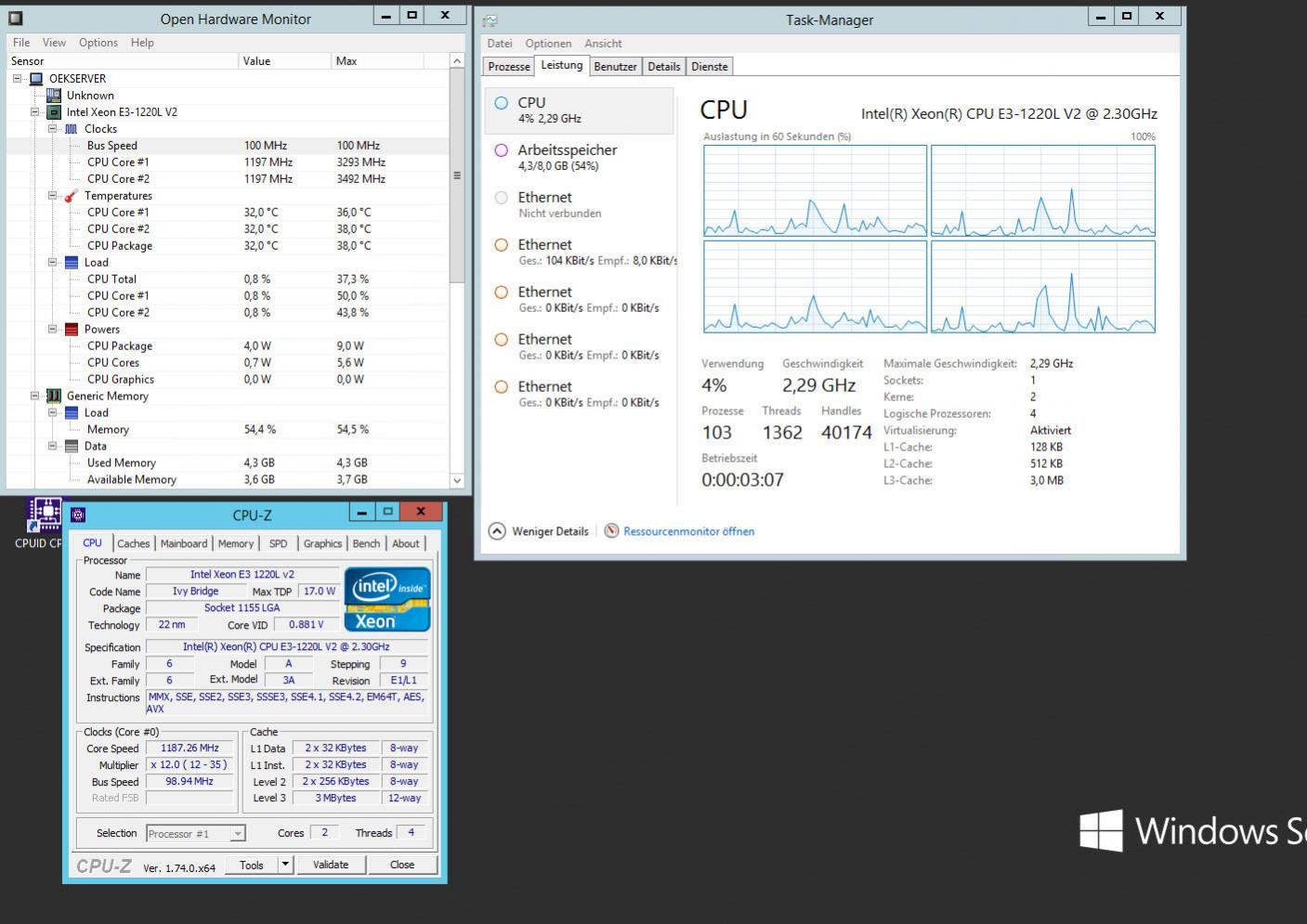Image resolution: width=1307 pixels, height=924 pixels.
Task: Switch to the Bench tab in CPU-Z
Action: (x=366, y=544)
